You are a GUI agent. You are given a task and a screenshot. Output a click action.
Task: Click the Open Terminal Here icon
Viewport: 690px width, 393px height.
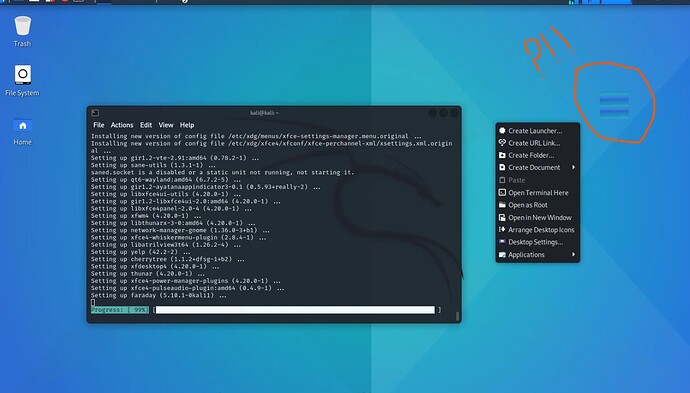click(x=502, y=192)
